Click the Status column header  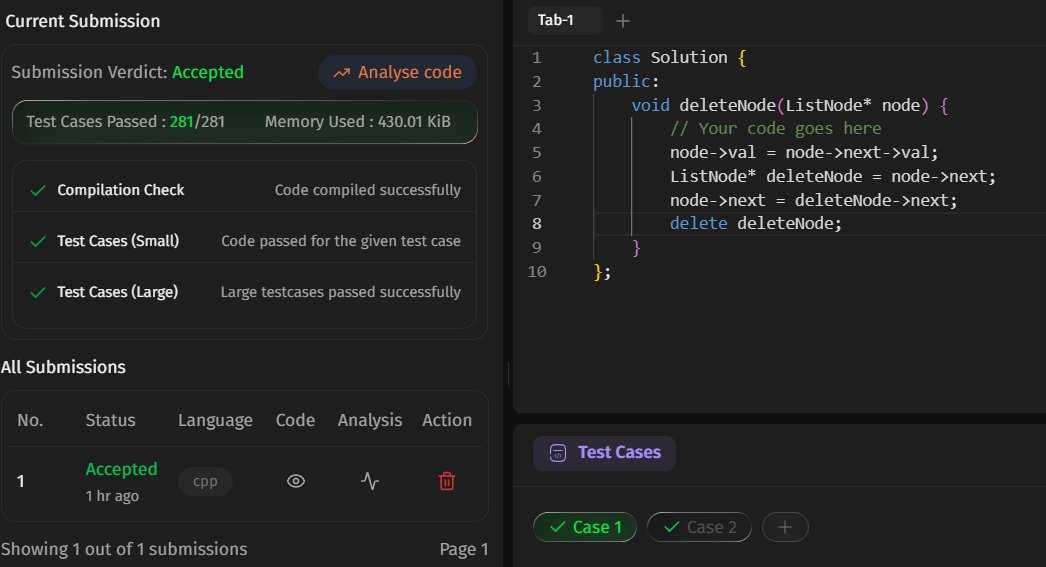(110, 420)
